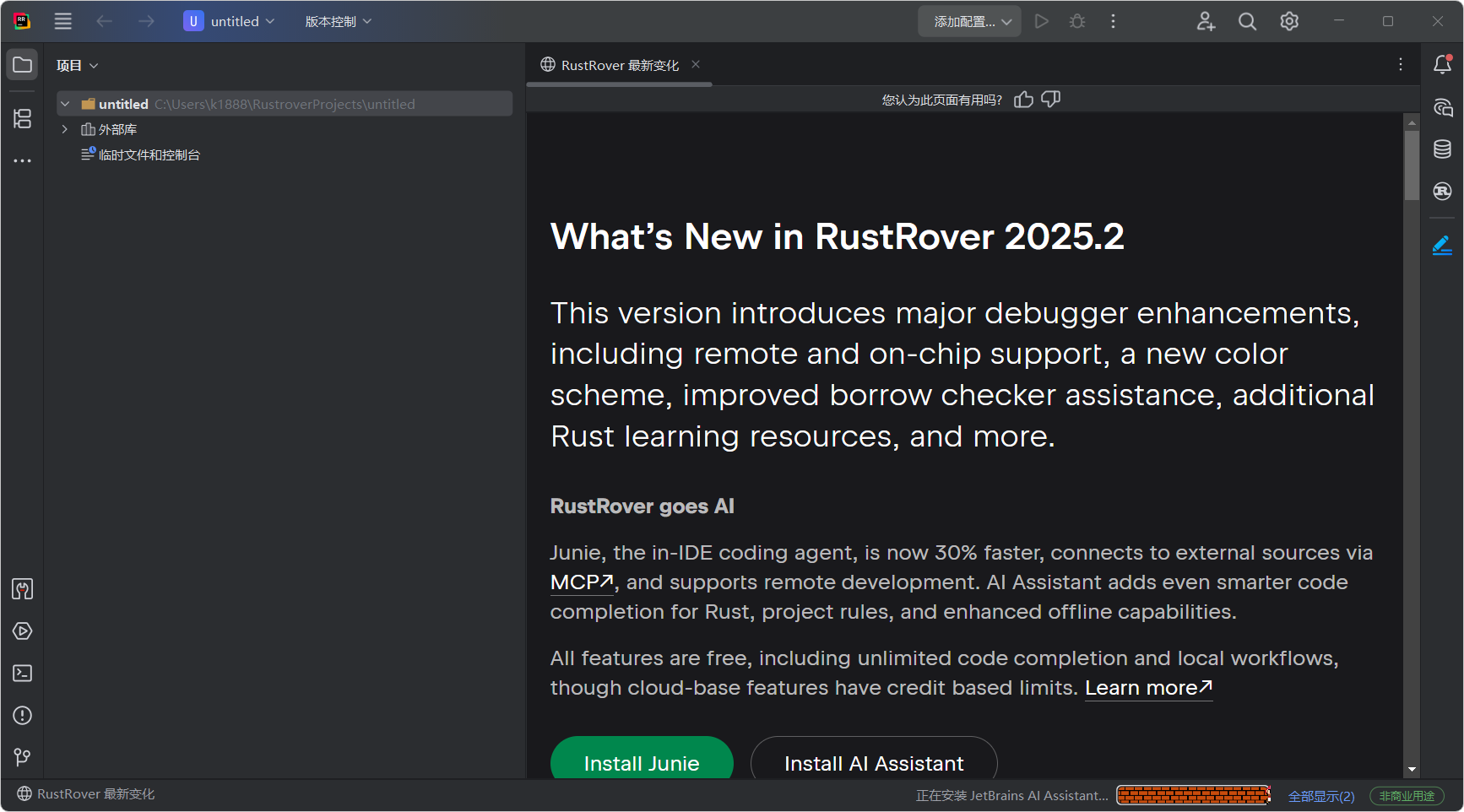Screen dimensions: 1464x812
Task: Switch to RustRover 最新变化 tab
Action: pyautogui.click(x=620, y=65)
